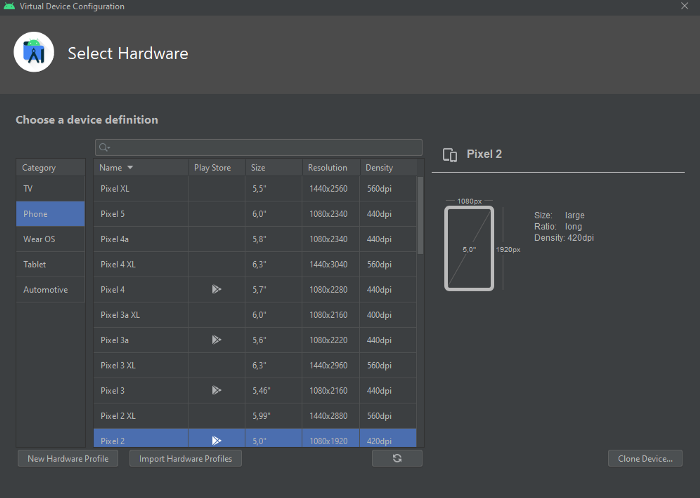Click the Android Studio logo in header
700x498 pixels.
[34, 52]
